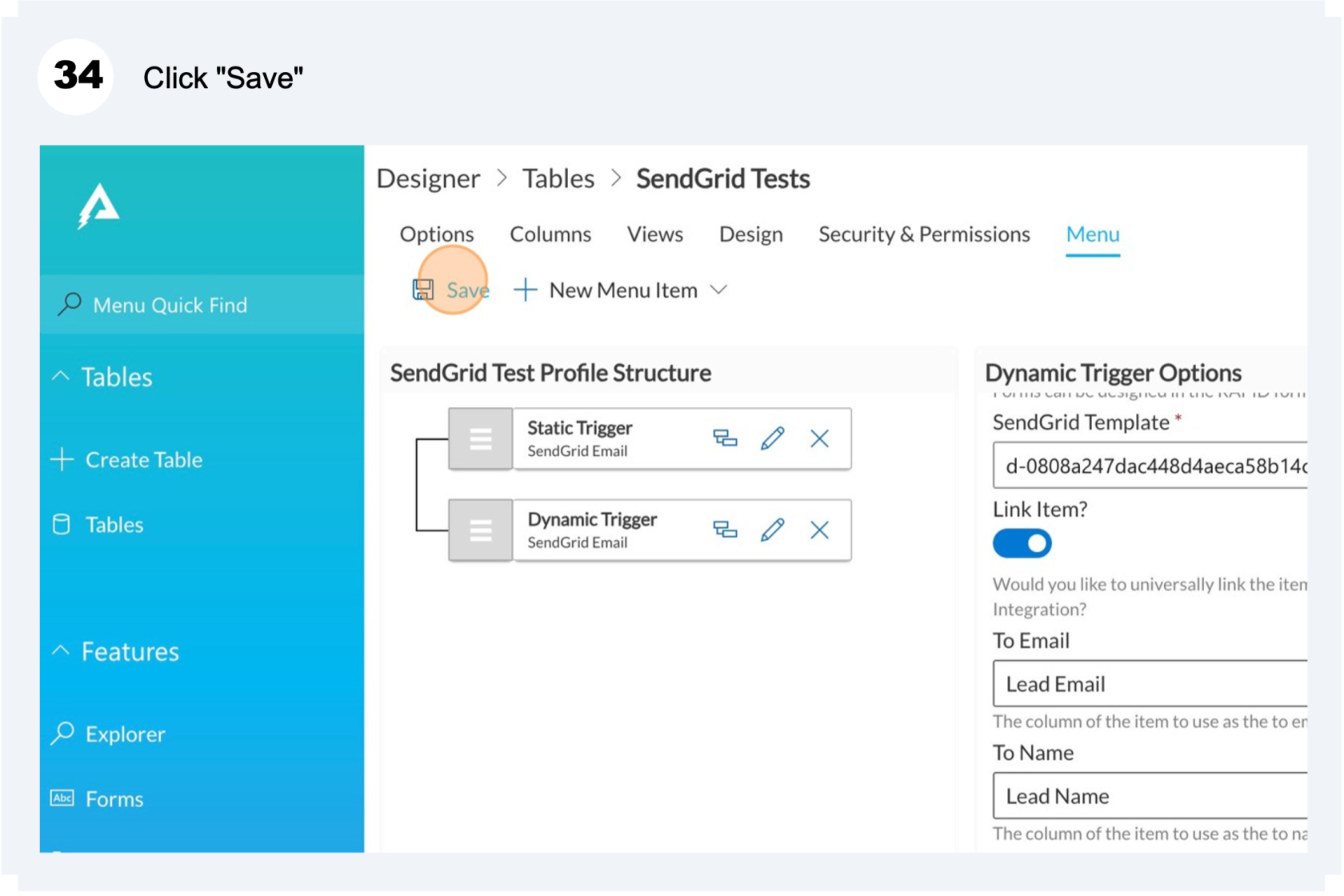Image resolution: width=1344 pixels, height=896 pixels.
Task: Click the Save floppy disk icon
Action: click(422, 290)
